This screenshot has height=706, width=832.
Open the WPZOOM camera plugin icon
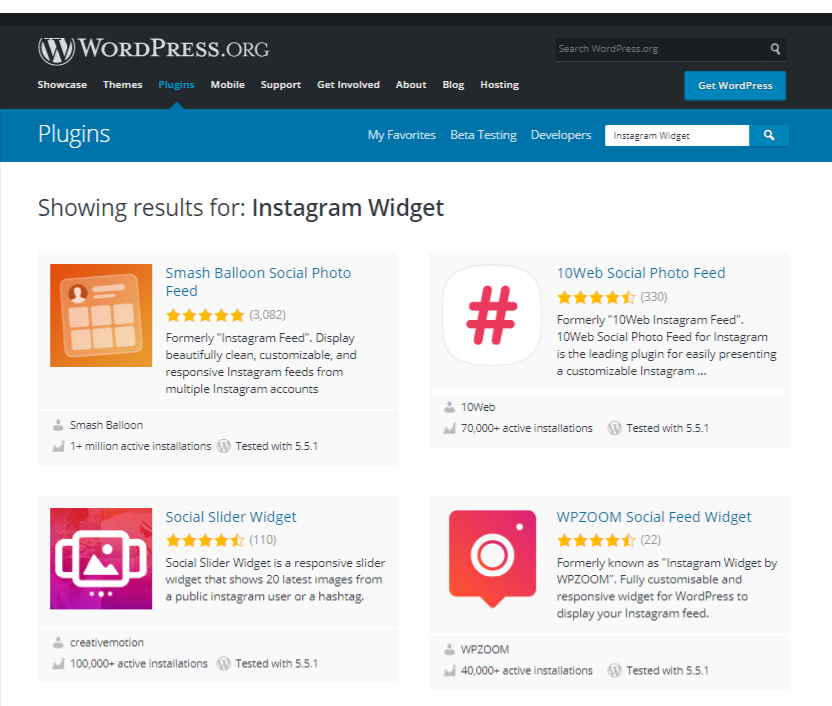point(492,559)
